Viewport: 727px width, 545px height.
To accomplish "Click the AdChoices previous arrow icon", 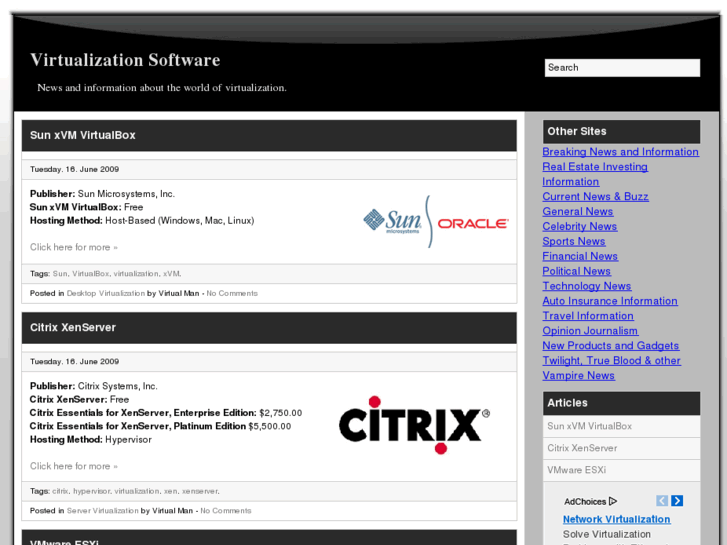I will click(662, 501).
